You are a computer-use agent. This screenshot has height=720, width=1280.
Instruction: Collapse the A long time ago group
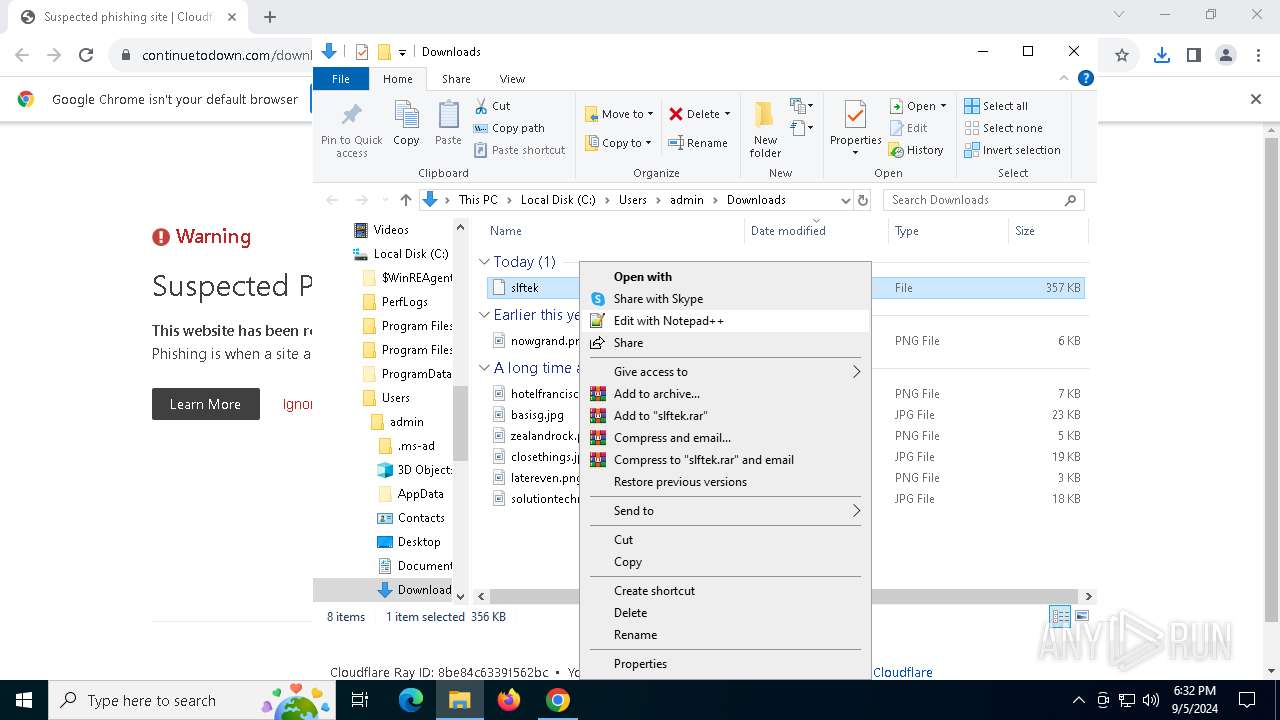484,368
